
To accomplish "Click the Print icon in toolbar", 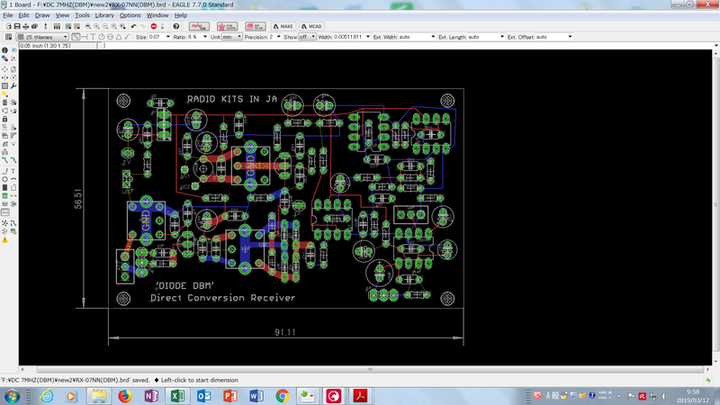I will (28, 26).
